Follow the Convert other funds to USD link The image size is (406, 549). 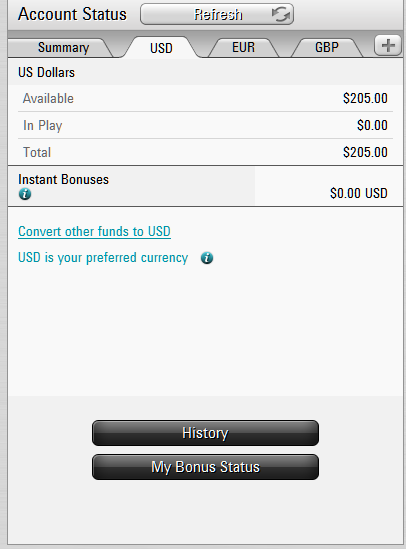(x=94, y=231)
